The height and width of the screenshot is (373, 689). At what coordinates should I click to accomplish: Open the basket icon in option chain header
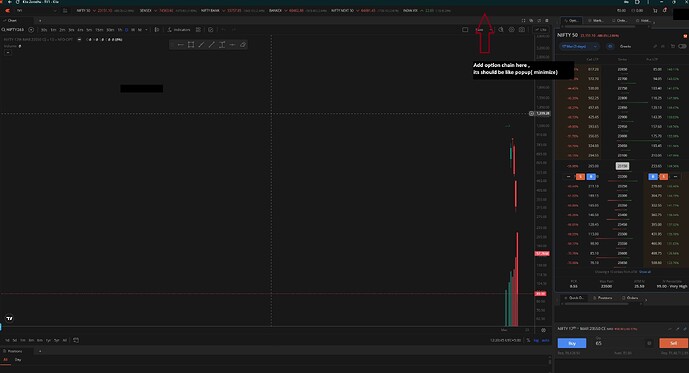672,46
